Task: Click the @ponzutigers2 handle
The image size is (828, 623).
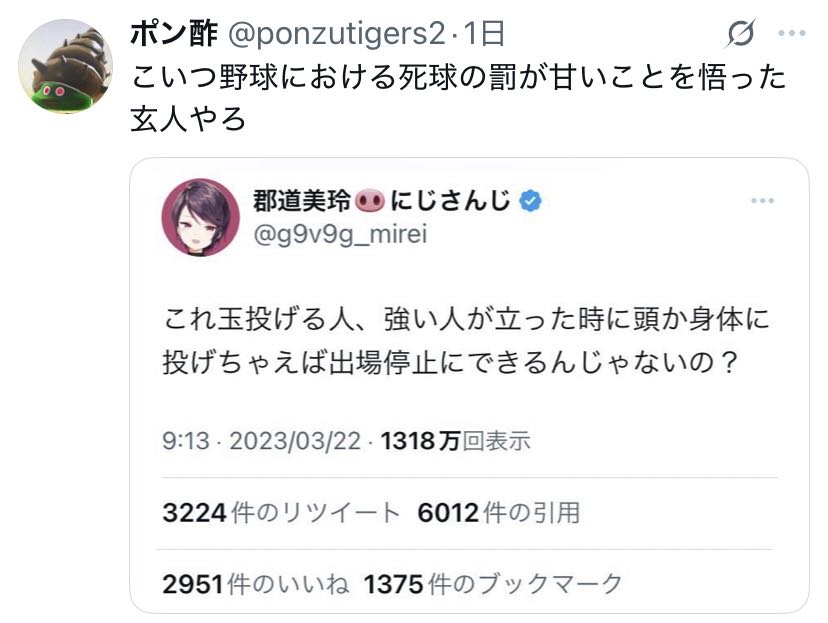Action: pos(336,34)
